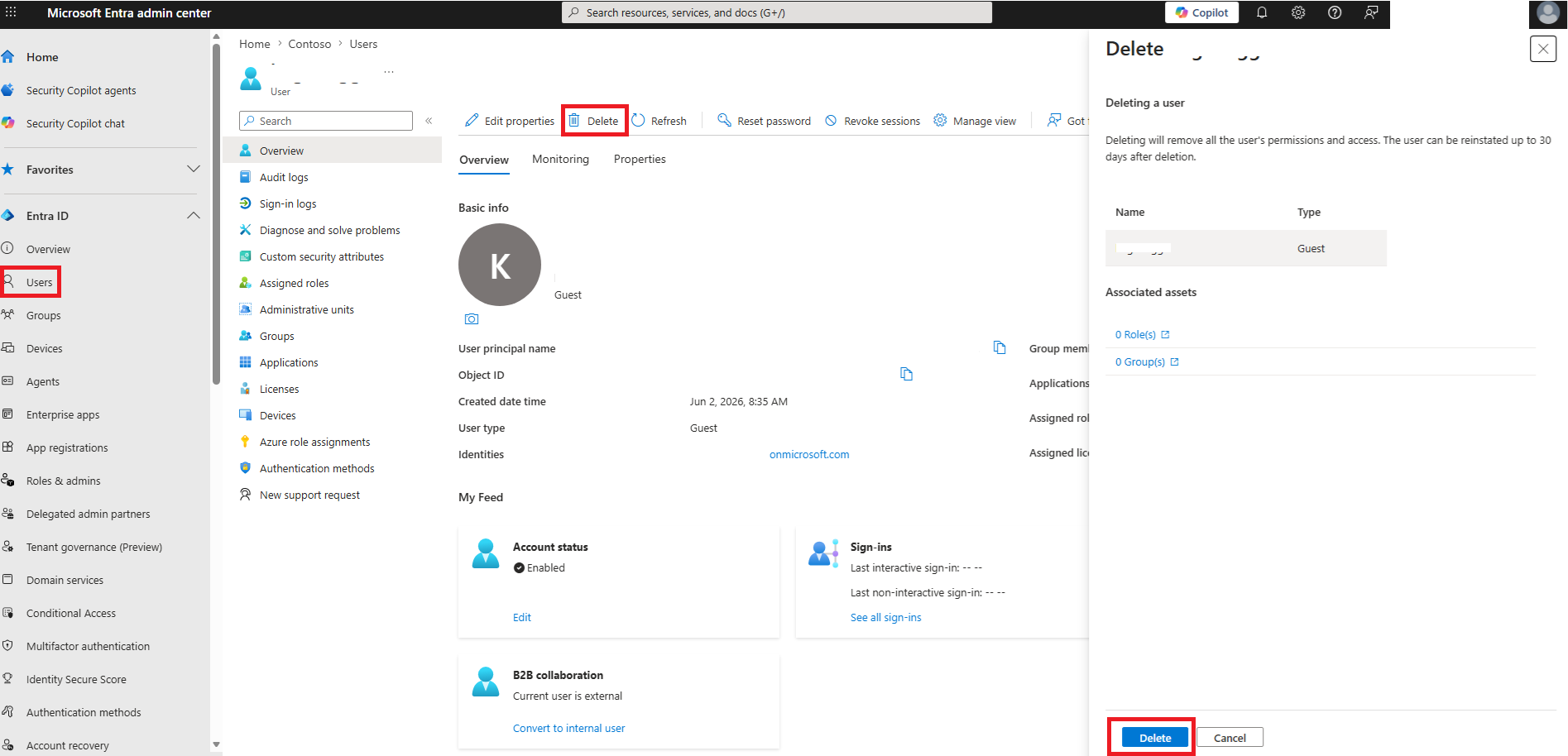This screenshot has width=1568, height=756.
Task: Open the portal waffle menu icon
Action: tap(11, 12)
